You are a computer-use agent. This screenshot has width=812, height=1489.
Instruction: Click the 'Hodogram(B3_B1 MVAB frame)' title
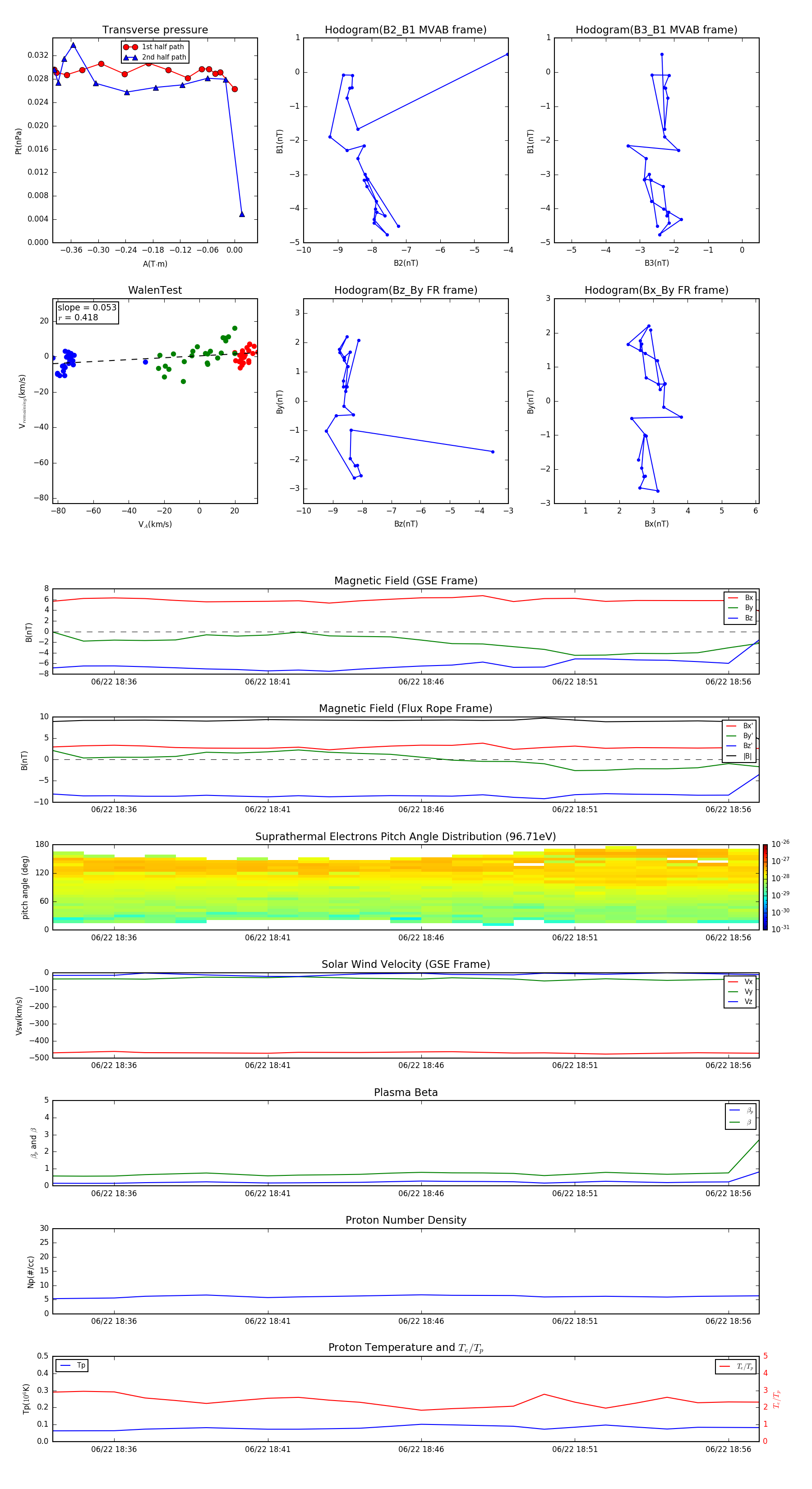(x=656, y=30)
